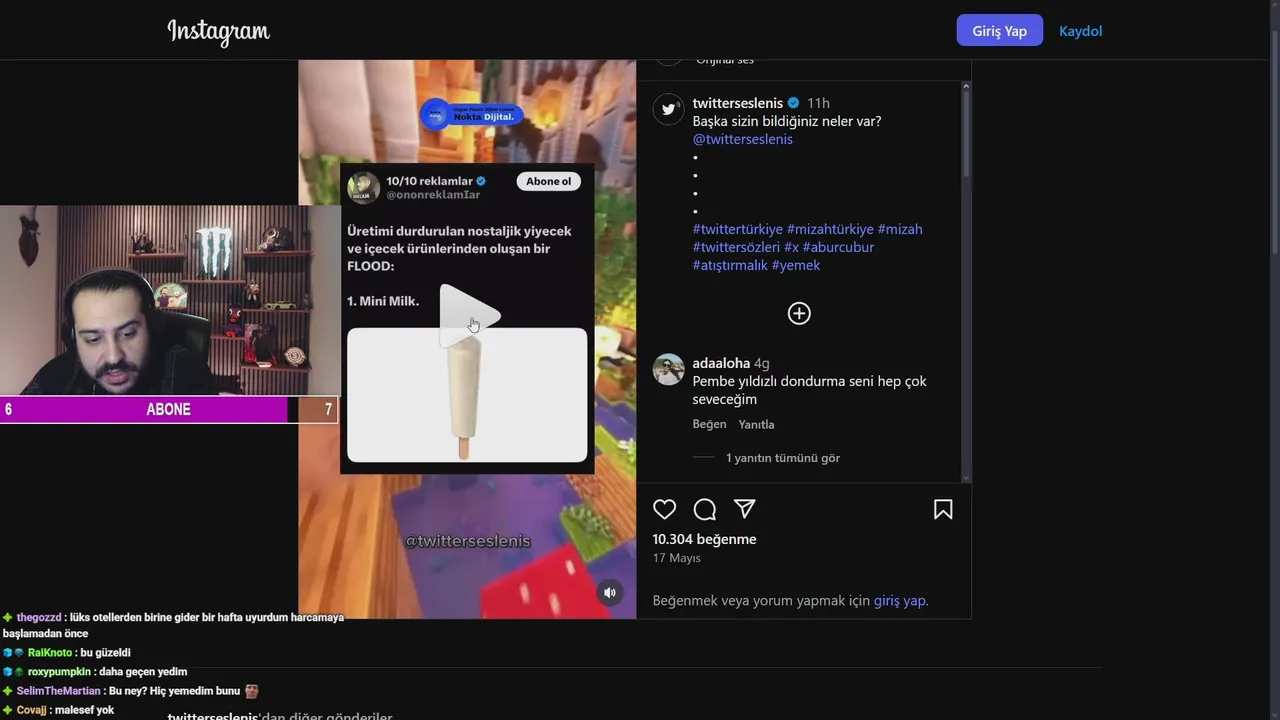Open adaaloha's profile picture
The image size is (1280, 720).
(668, 369)
